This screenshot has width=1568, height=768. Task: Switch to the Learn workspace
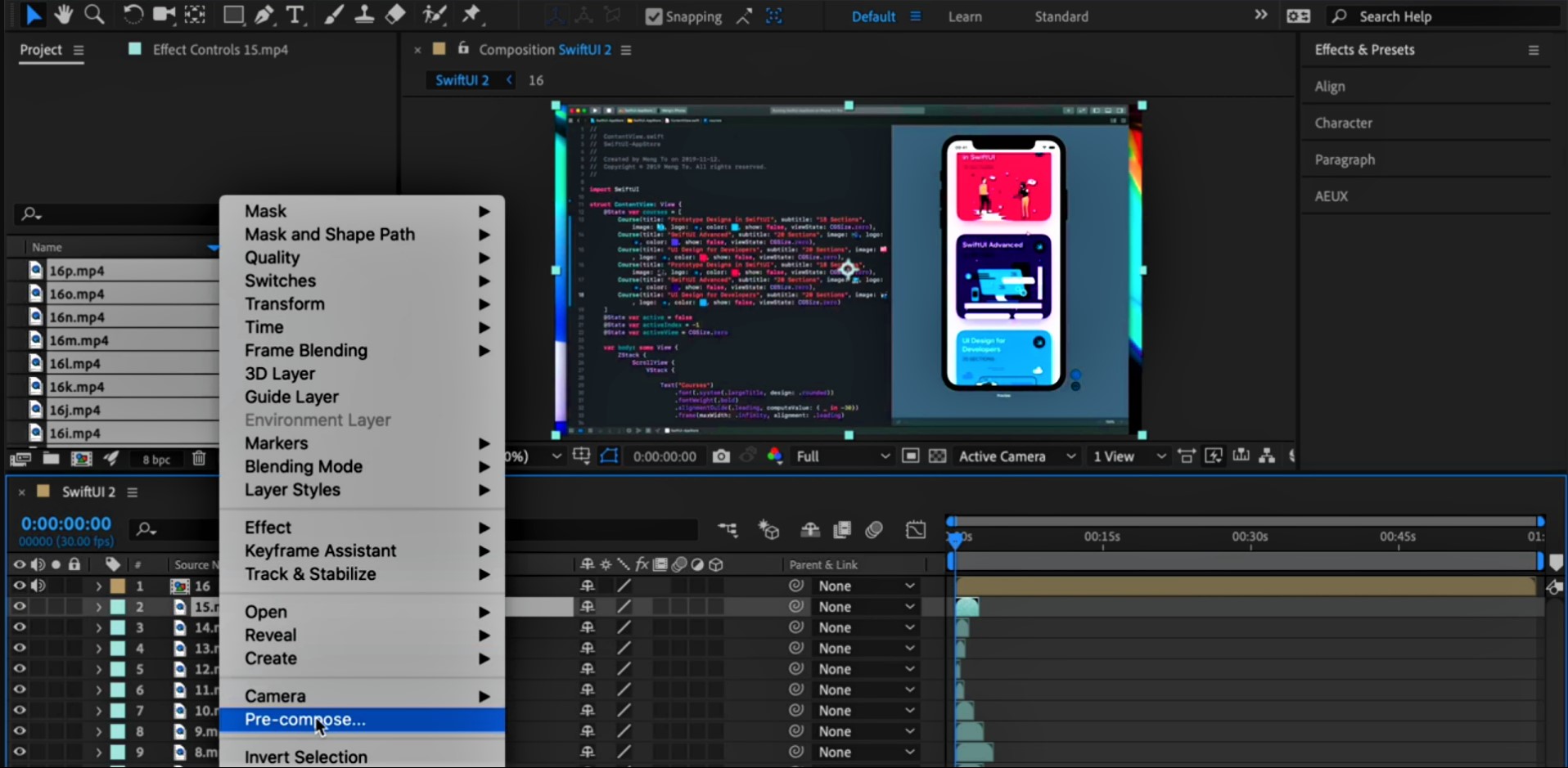[965, 16]
